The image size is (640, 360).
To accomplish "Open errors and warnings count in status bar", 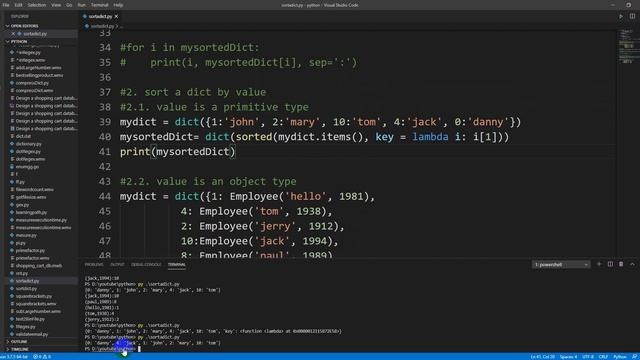I will 42,357.
